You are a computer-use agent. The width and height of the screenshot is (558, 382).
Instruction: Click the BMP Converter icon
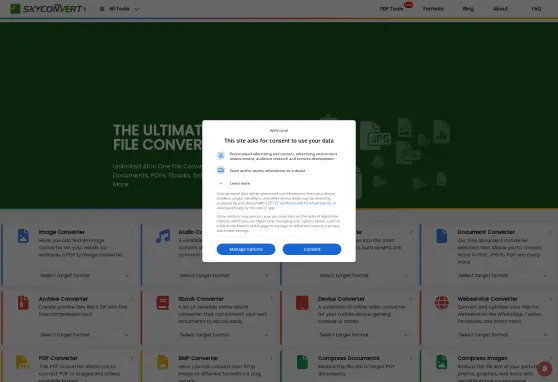click(163, 362)
